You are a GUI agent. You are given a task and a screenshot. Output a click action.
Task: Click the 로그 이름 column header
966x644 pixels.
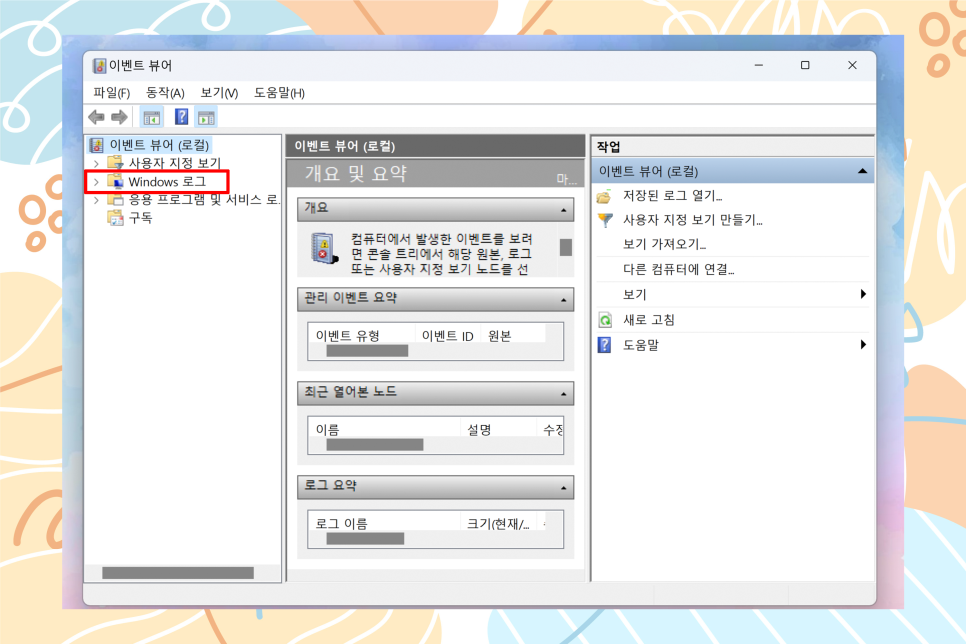pos(383,523)
